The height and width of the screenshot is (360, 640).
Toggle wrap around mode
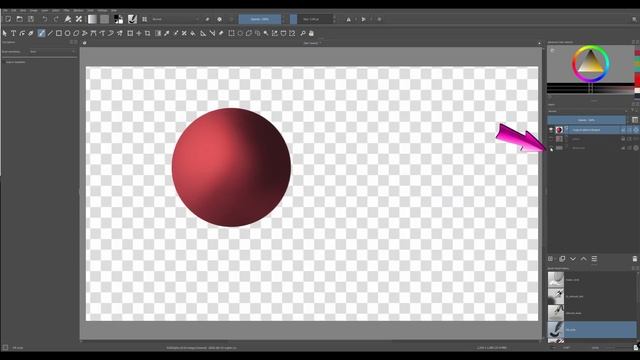[x=379, y=19]
